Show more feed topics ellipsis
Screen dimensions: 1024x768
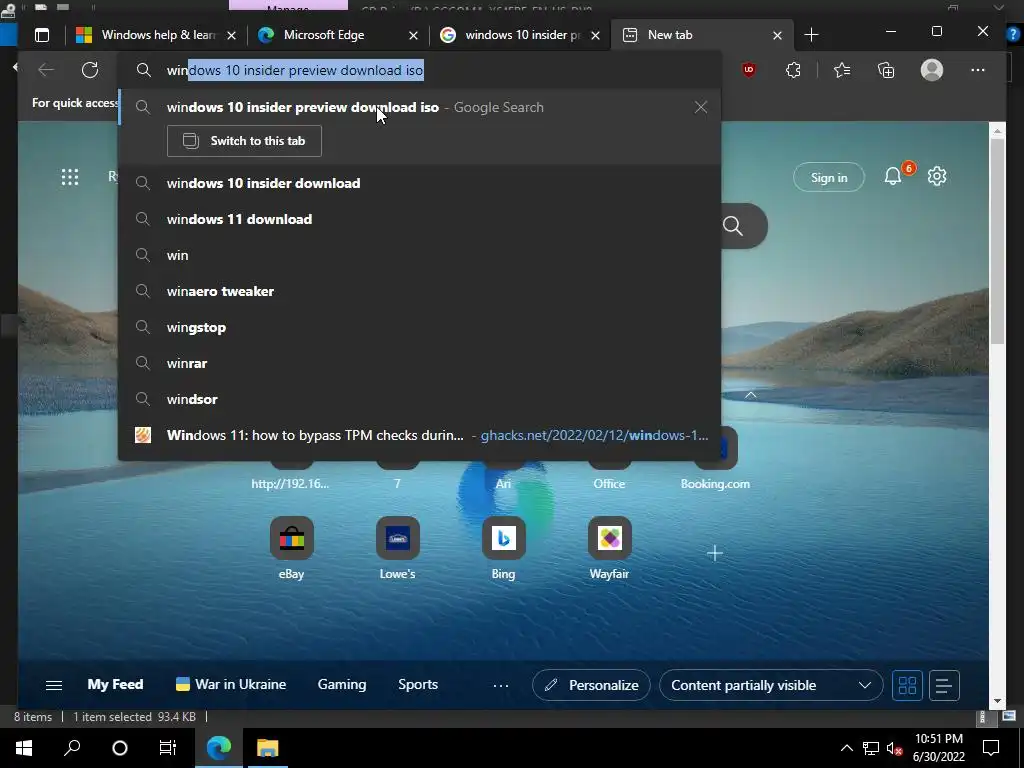(x=501, y=685)
